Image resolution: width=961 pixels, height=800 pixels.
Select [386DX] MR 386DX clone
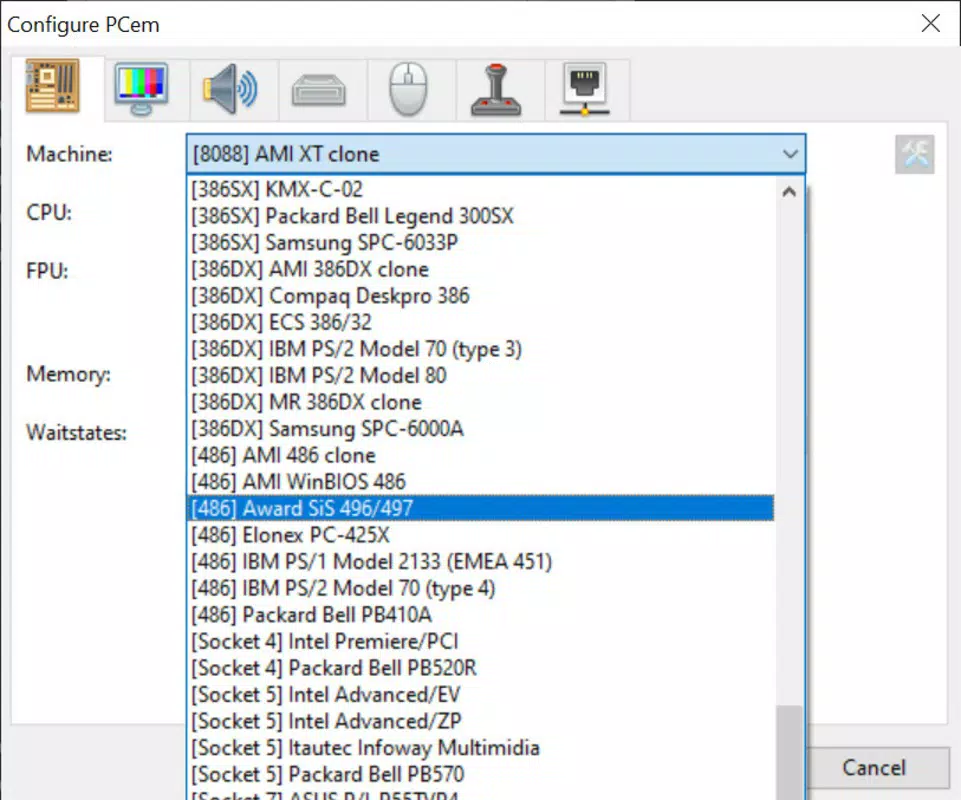coord(480,402)
